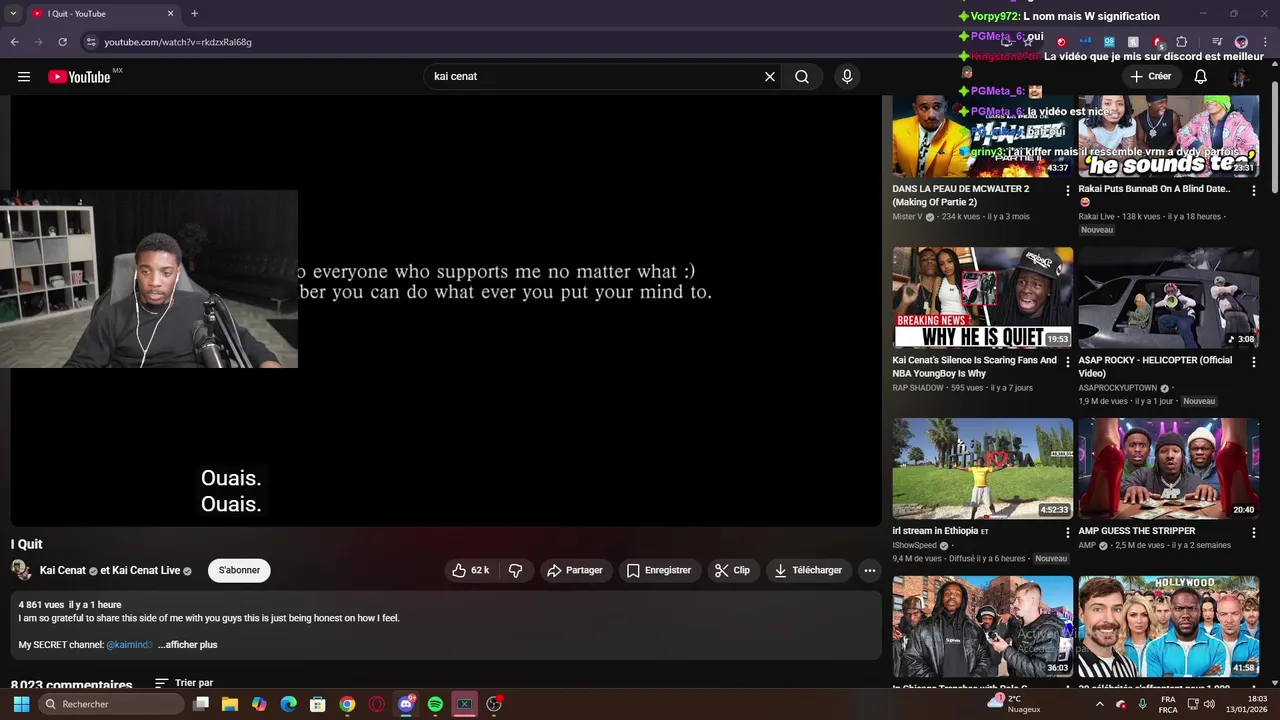The height and width of the screenshot is (720, 1280).
Task: Open 'WHY HE IS QUIET' video thumbnail
Action: pyautogui.click(x=982, y=297)
